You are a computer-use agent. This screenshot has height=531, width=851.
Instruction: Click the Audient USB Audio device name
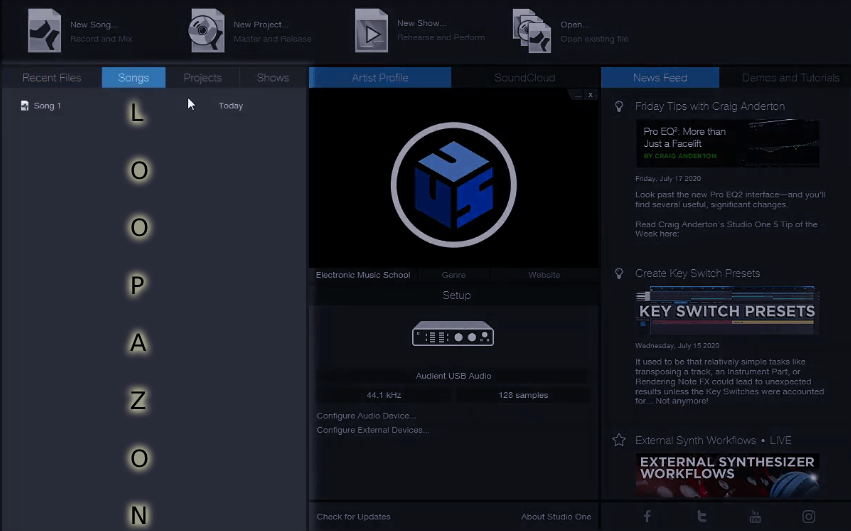[x=453, y=376]
